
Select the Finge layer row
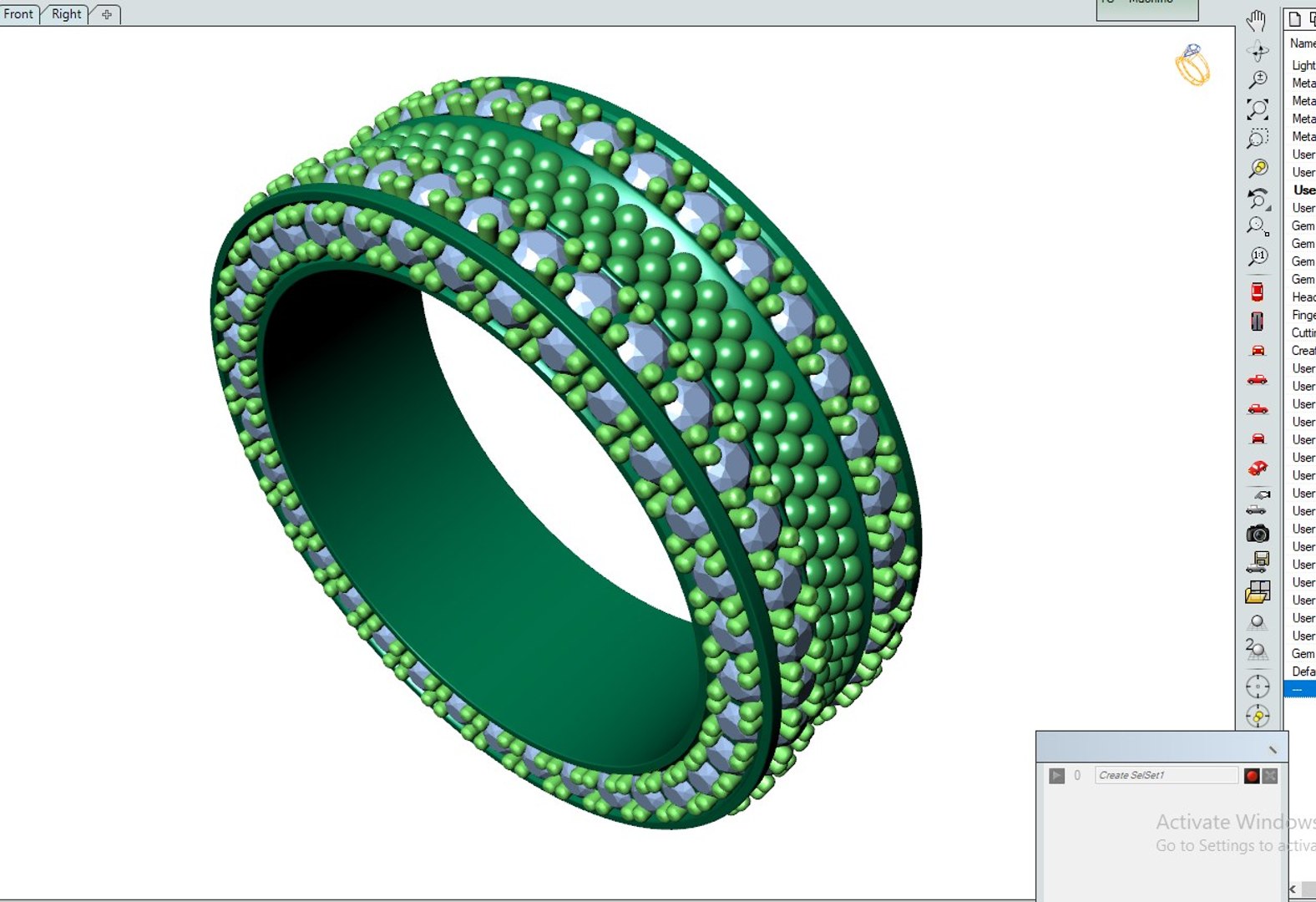coord(1302,315)
